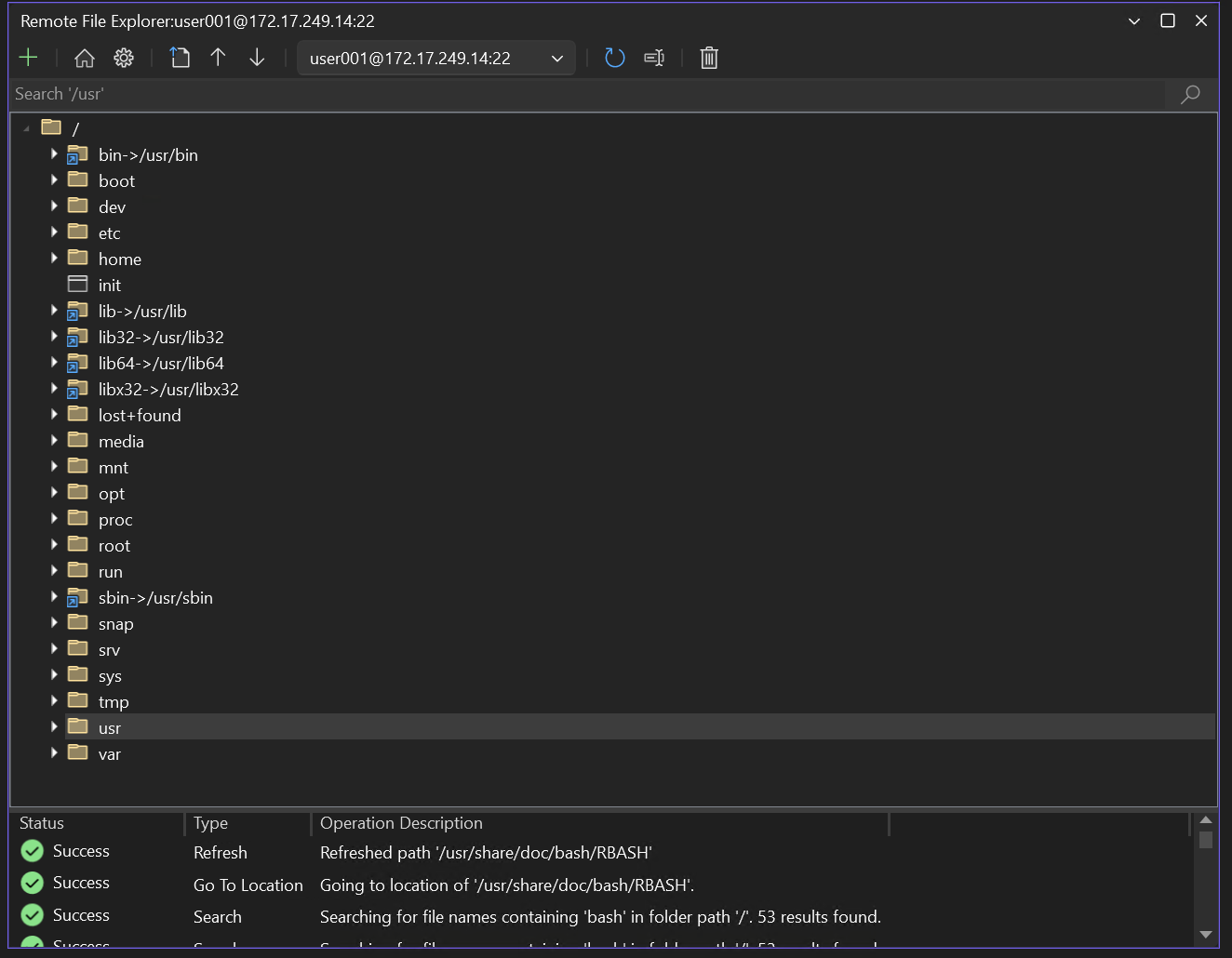This screenshot has height=958, width=1232.
Task: Open settings gear in toolbar
Action: (124, 58)
